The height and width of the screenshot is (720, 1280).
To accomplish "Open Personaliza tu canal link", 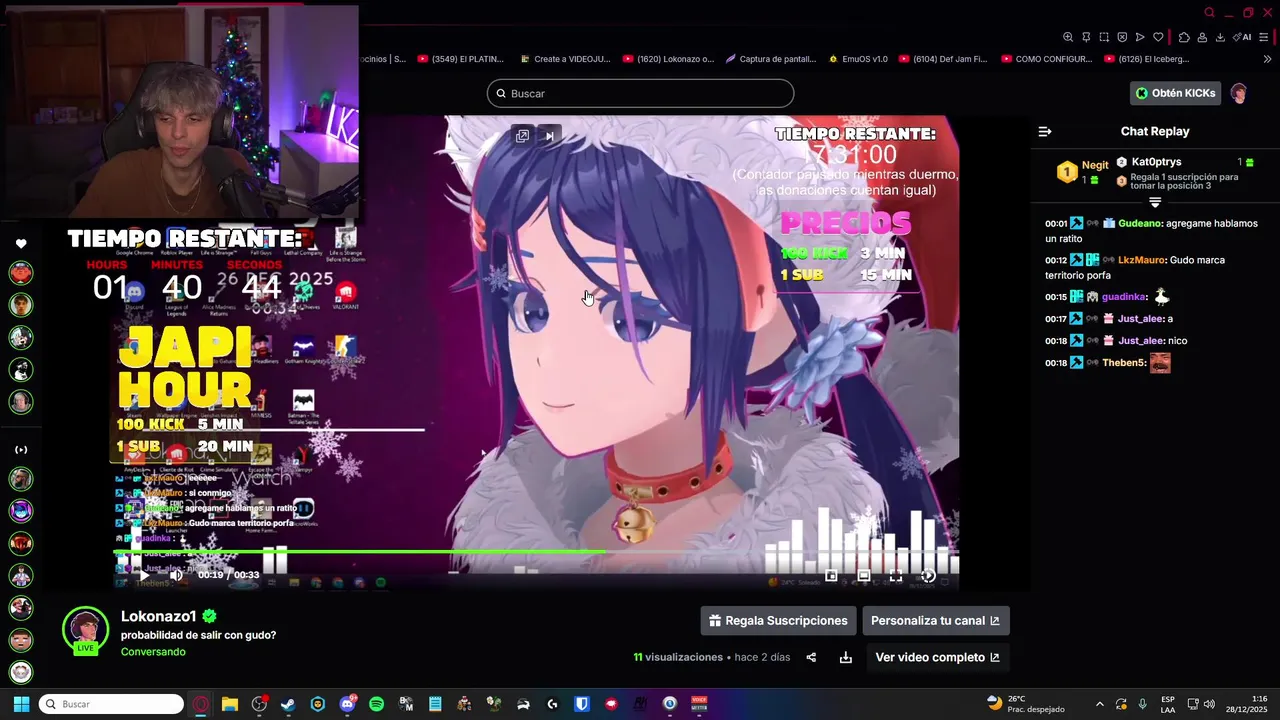I will 936,621.
